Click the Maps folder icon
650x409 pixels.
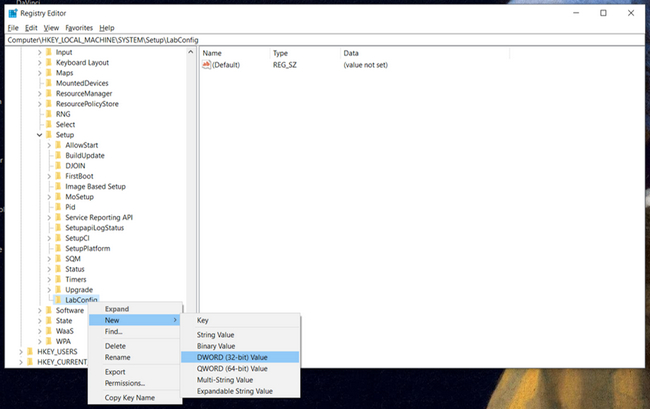click(x=49, y=73)
